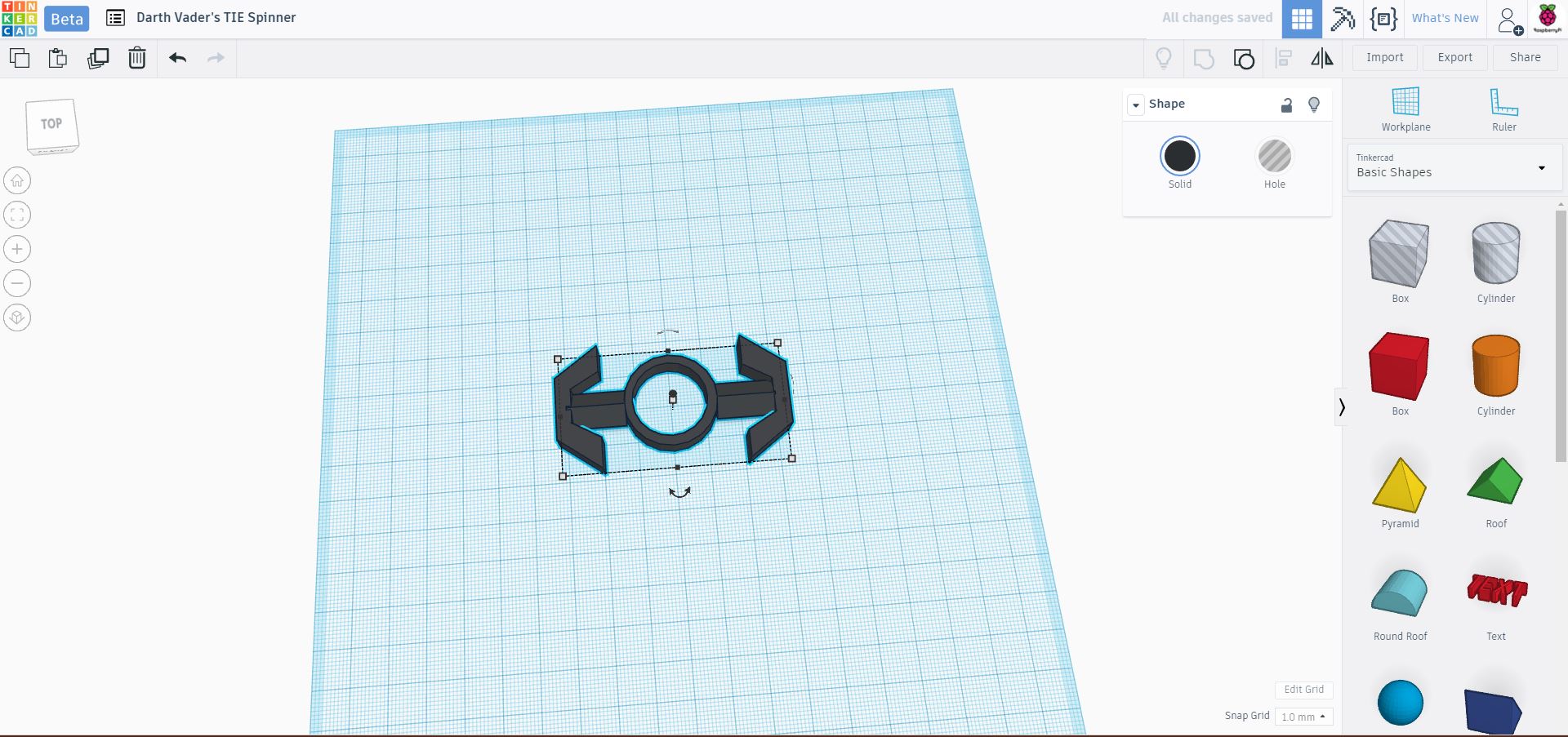Click the shapes panel scrollbar
Screen dimensions: 1568x737
point(1561,336)
